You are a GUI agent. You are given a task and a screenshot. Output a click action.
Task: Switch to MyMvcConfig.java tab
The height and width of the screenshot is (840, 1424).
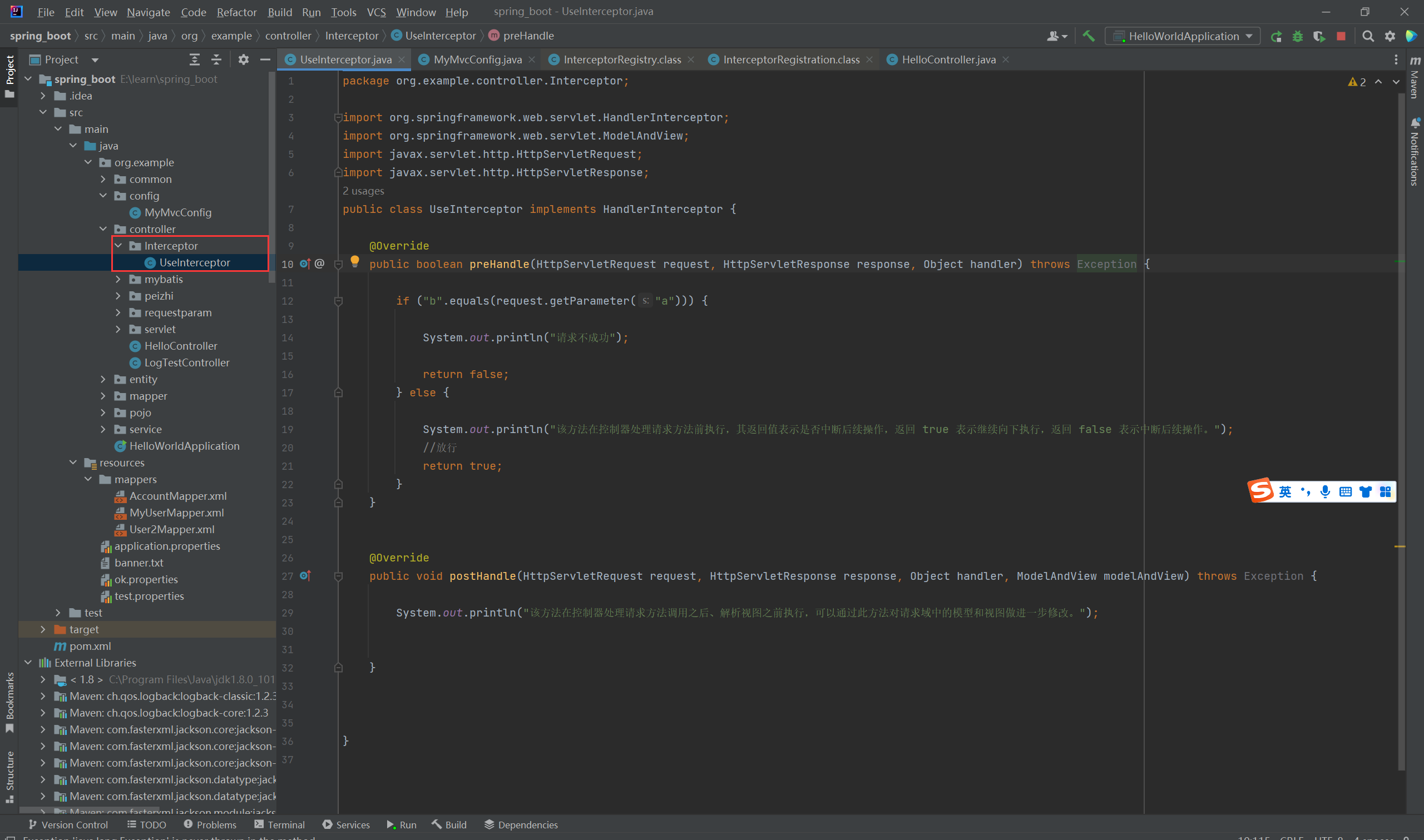[x=477, y=59]
